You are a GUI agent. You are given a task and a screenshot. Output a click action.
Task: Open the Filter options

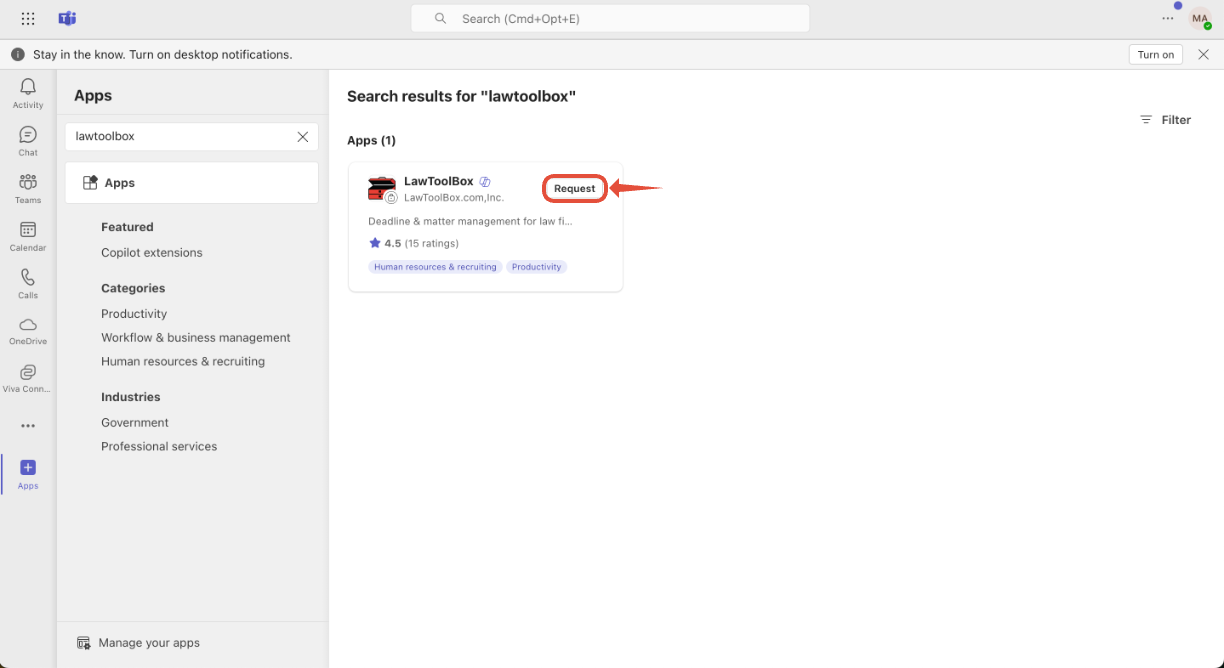[1166, 120]
